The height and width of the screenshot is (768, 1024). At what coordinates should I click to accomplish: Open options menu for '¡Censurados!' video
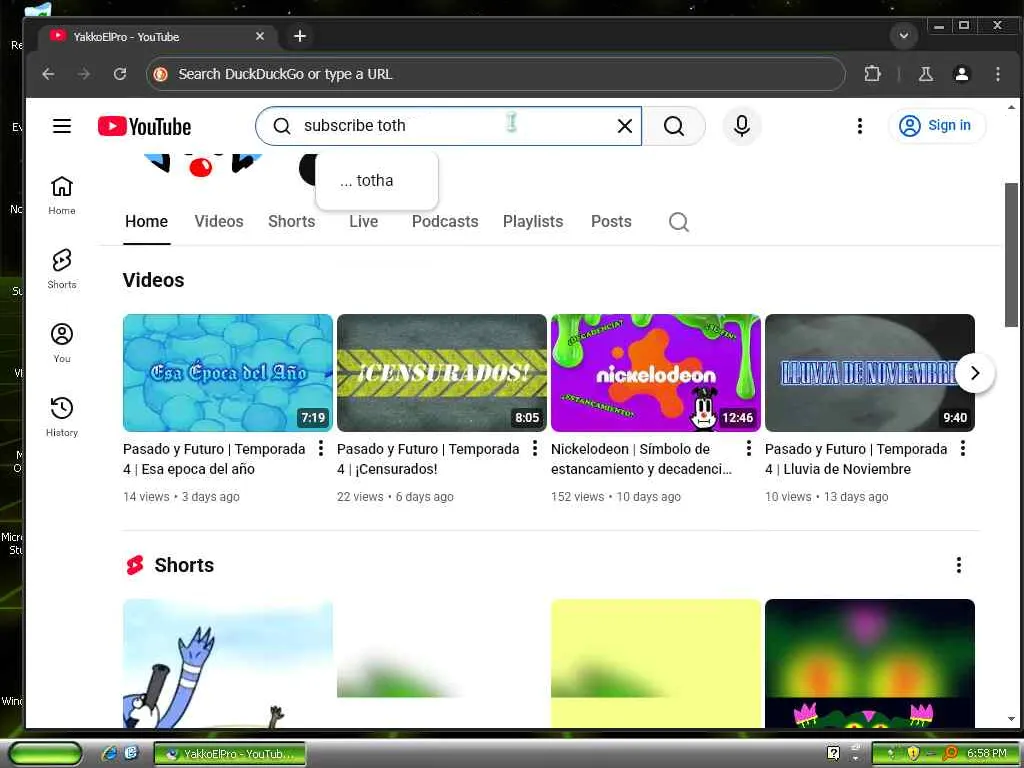535,448
